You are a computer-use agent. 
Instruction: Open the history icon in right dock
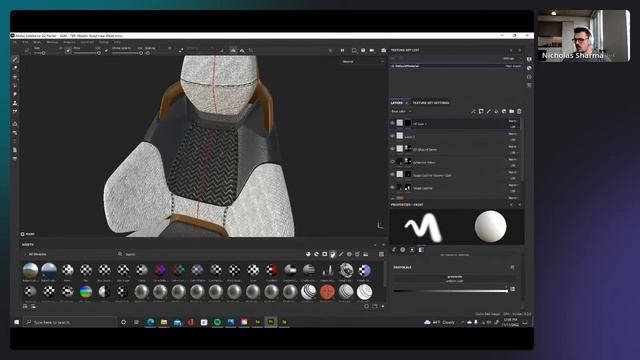pos(529,77)
